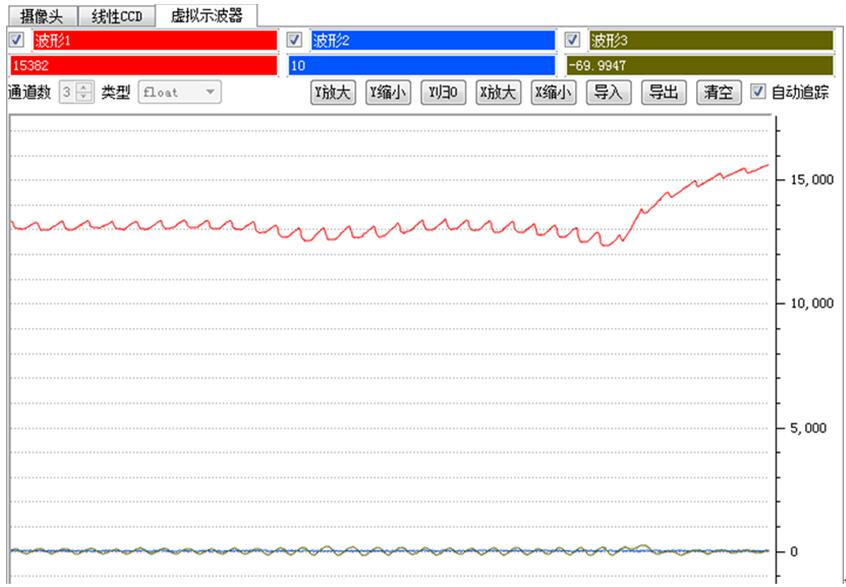Click the olive 波形3 name field
This screenshot has height=587, width=846.
point(711,40)
